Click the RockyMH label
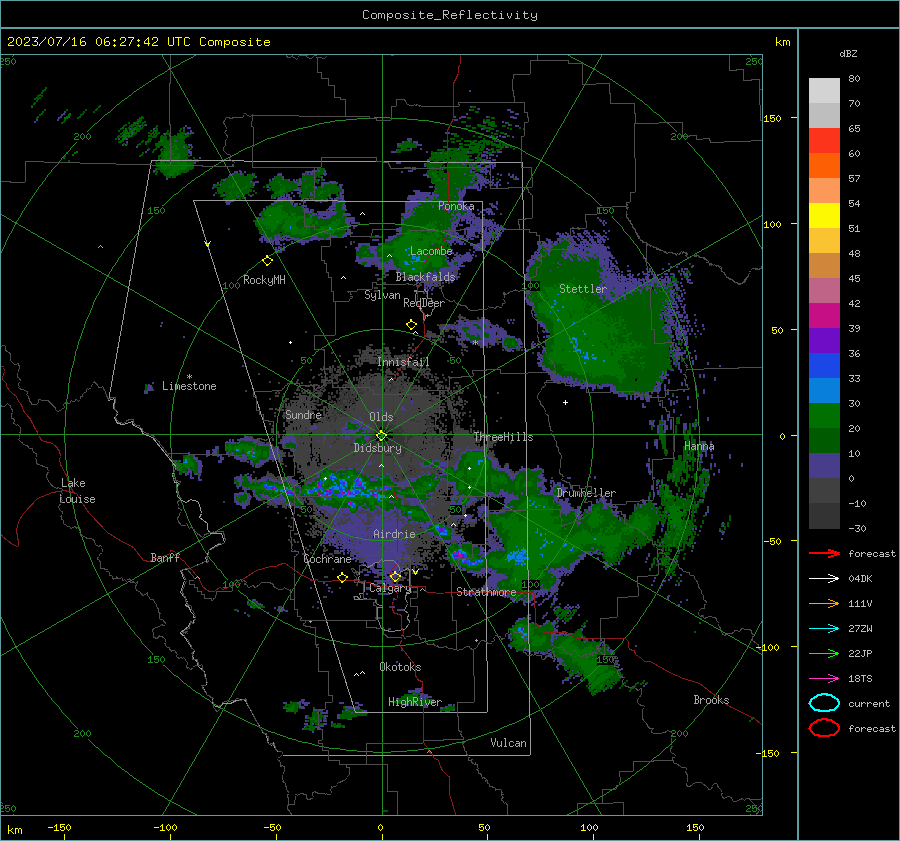 (264, 280)
